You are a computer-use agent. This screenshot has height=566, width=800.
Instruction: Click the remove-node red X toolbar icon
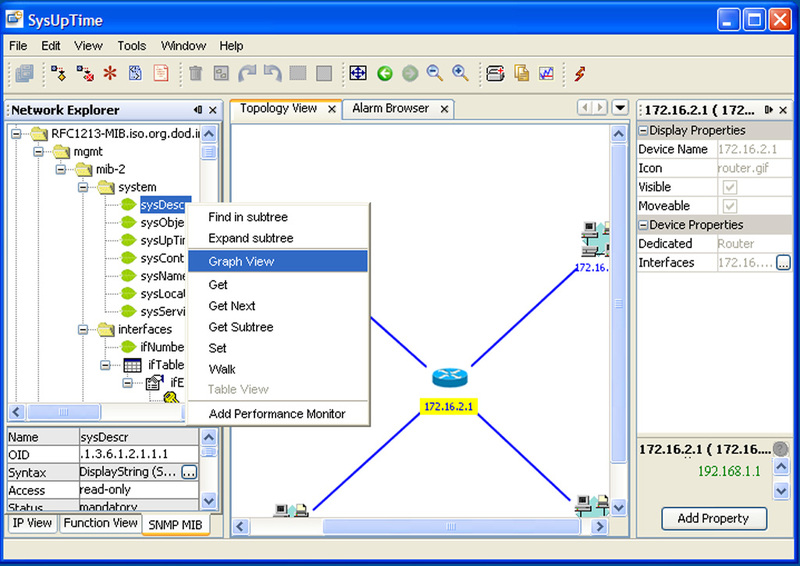point(85,73)
